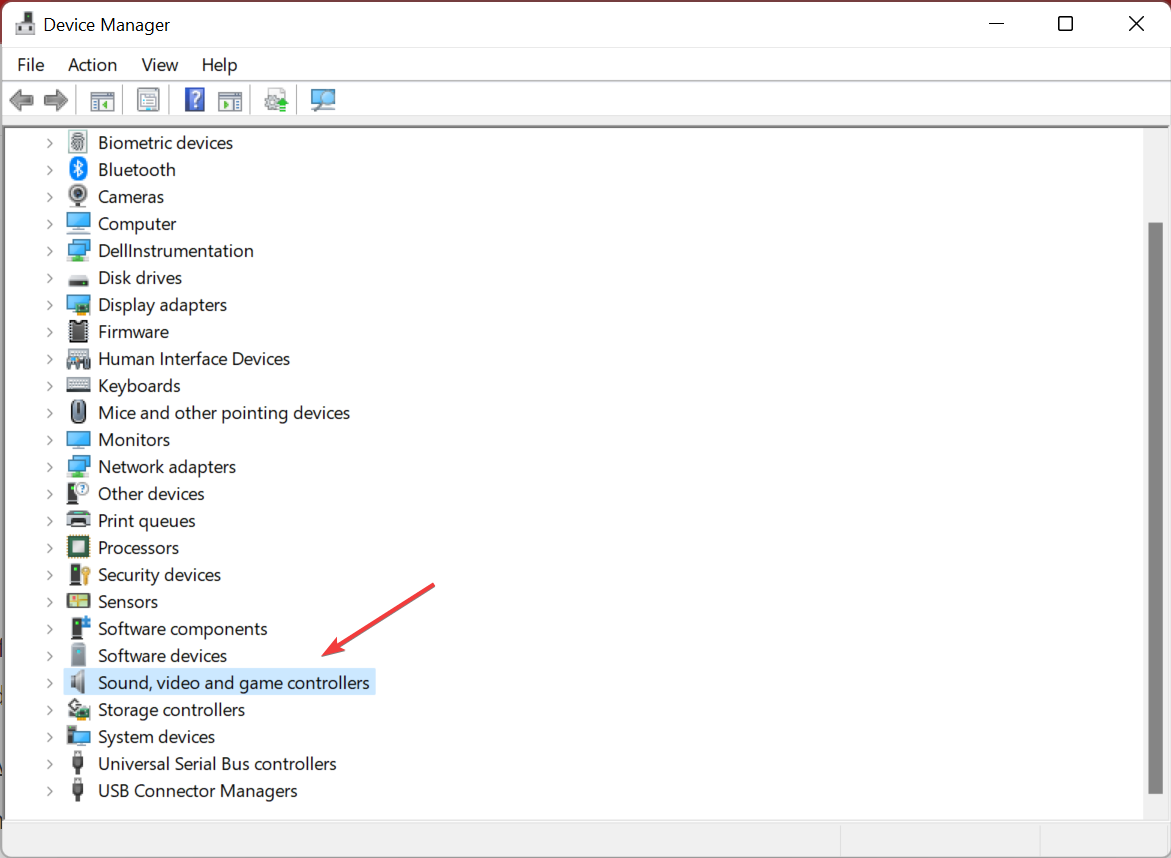Select the Mice and other pointing devices label
The width and height of the screenshot is (1171, 858).
[x=223, y=413]
